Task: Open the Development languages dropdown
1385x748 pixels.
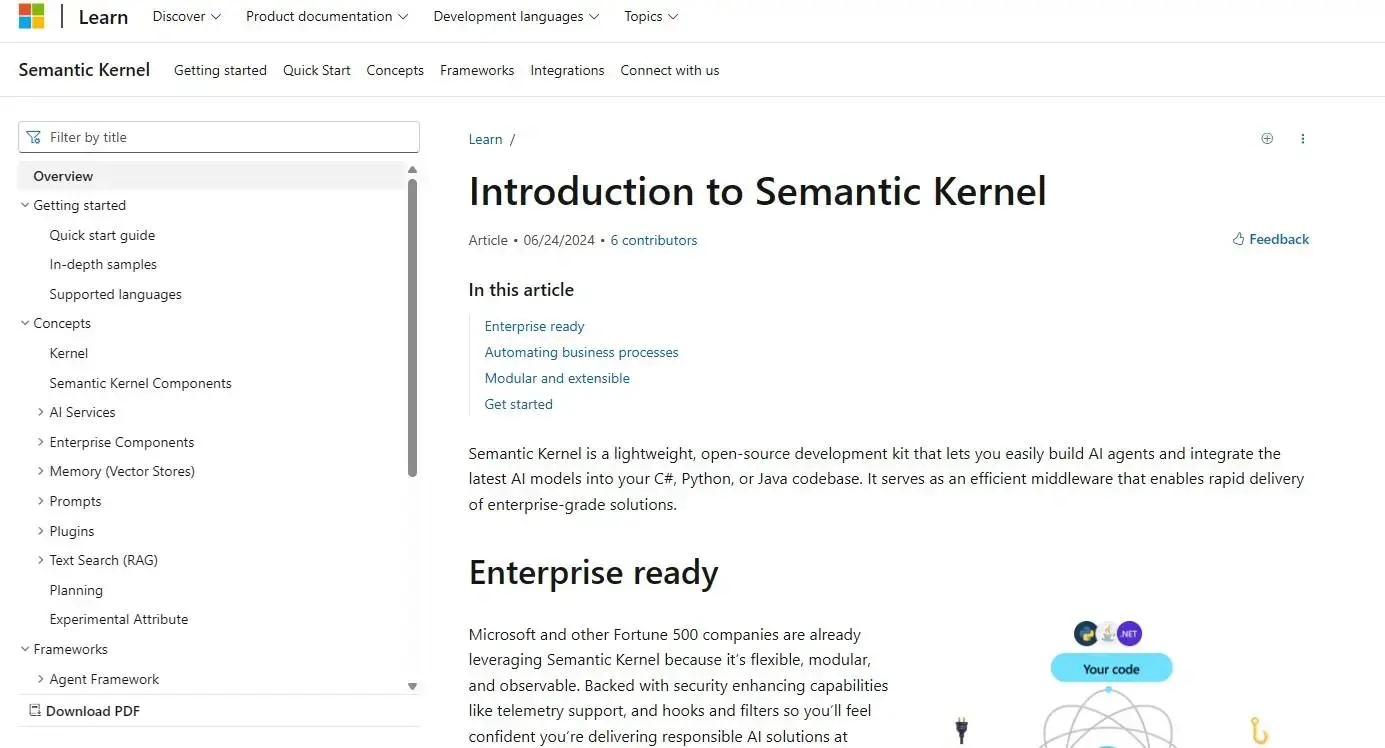Action: 516,16
